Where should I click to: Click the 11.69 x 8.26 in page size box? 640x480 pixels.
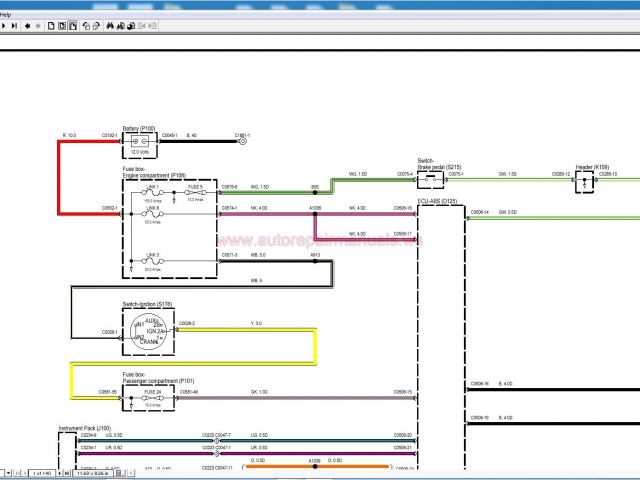point(92,472)
